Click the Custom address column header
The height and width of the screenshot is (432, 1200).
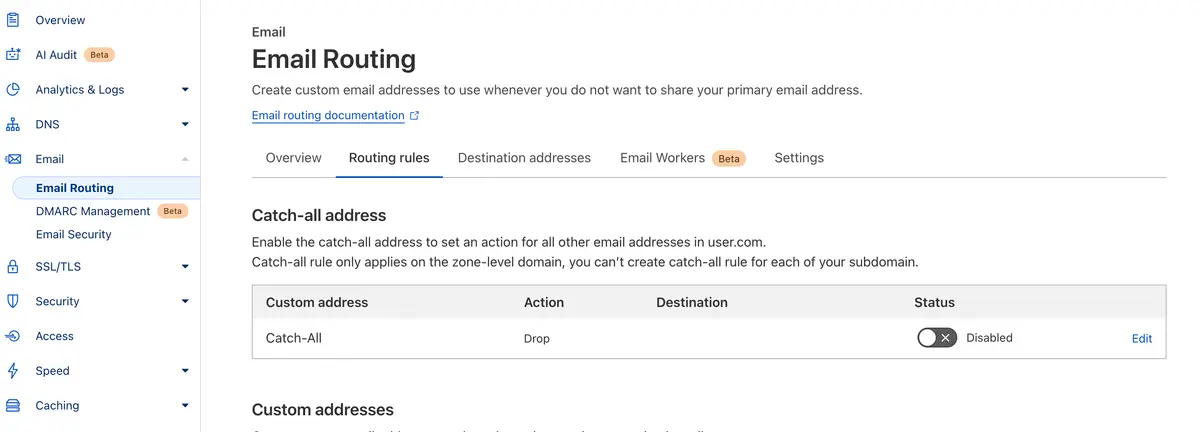pos(317,302)
